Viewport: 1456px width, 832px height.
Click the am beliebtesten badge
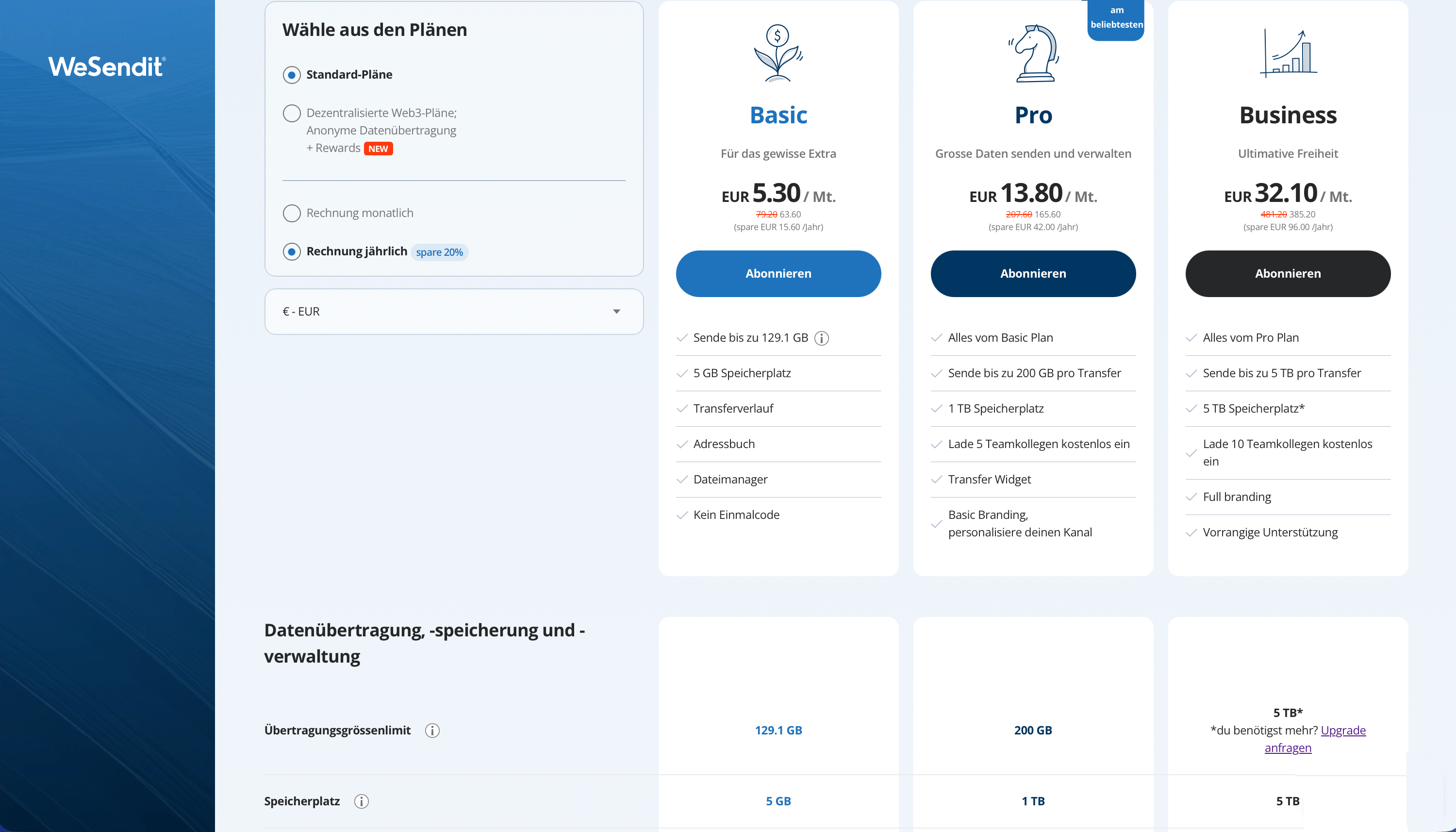point(1116,17)
